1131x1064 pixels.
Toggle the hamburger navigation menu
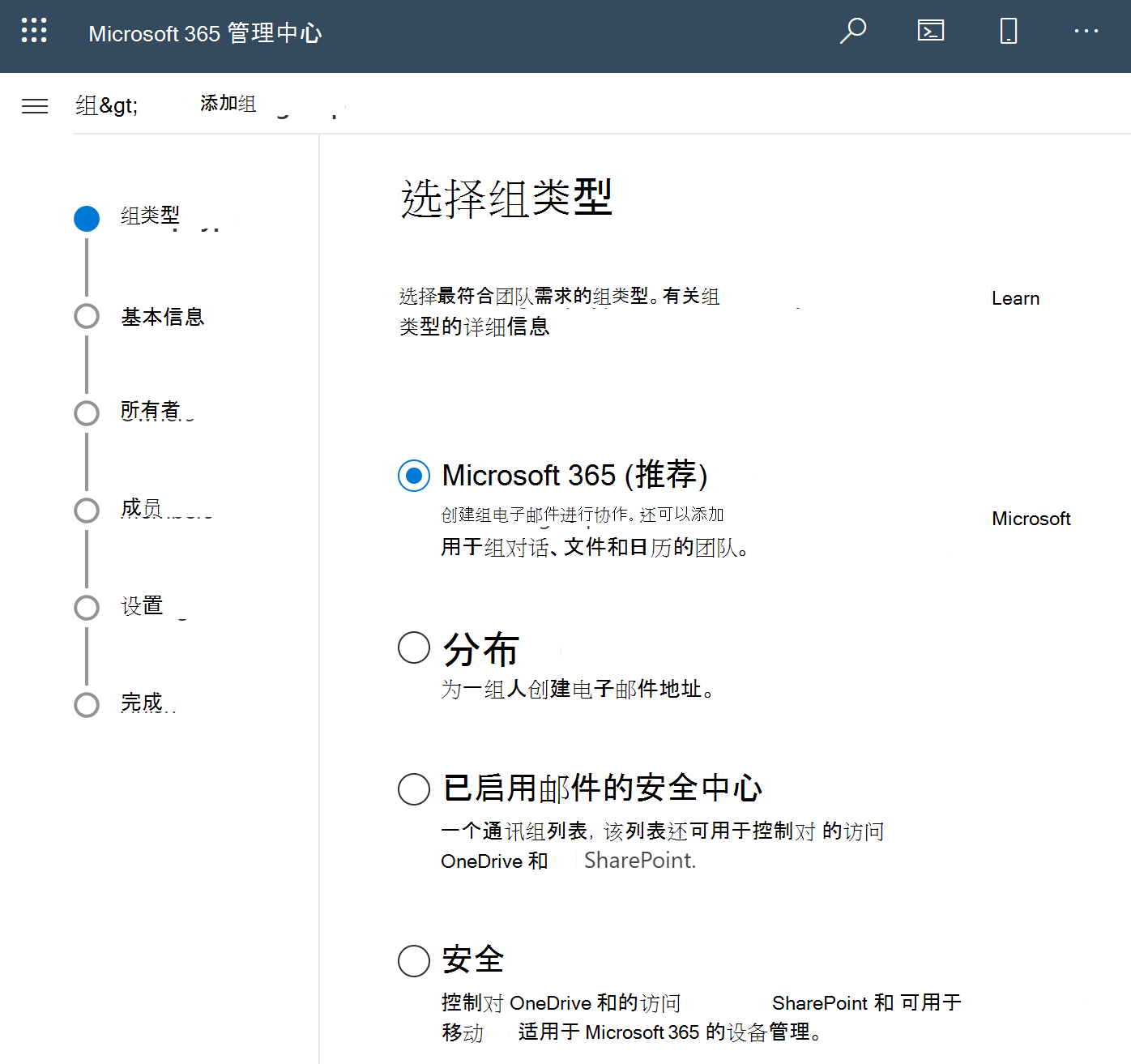coord(35,106)
